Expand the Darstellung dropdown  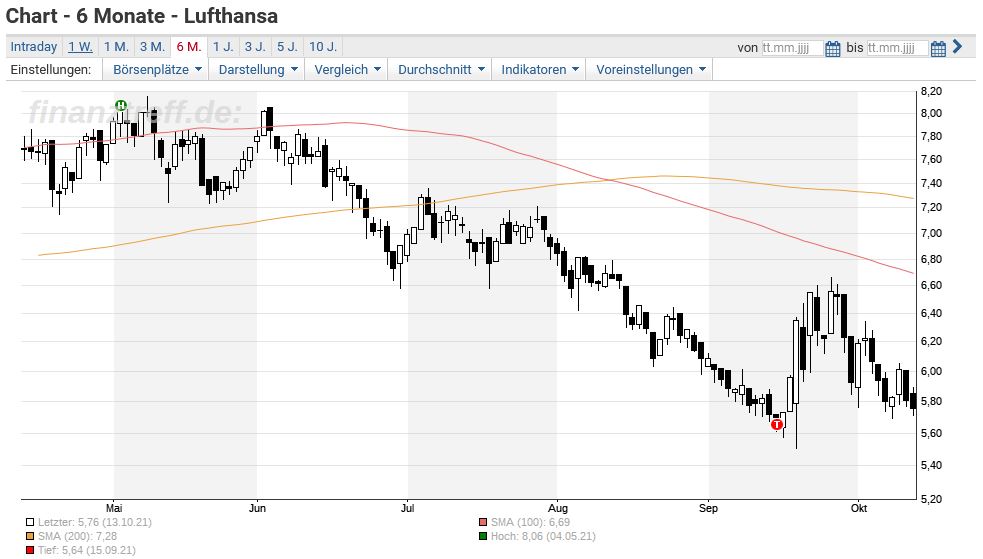(x=258, y=70)
